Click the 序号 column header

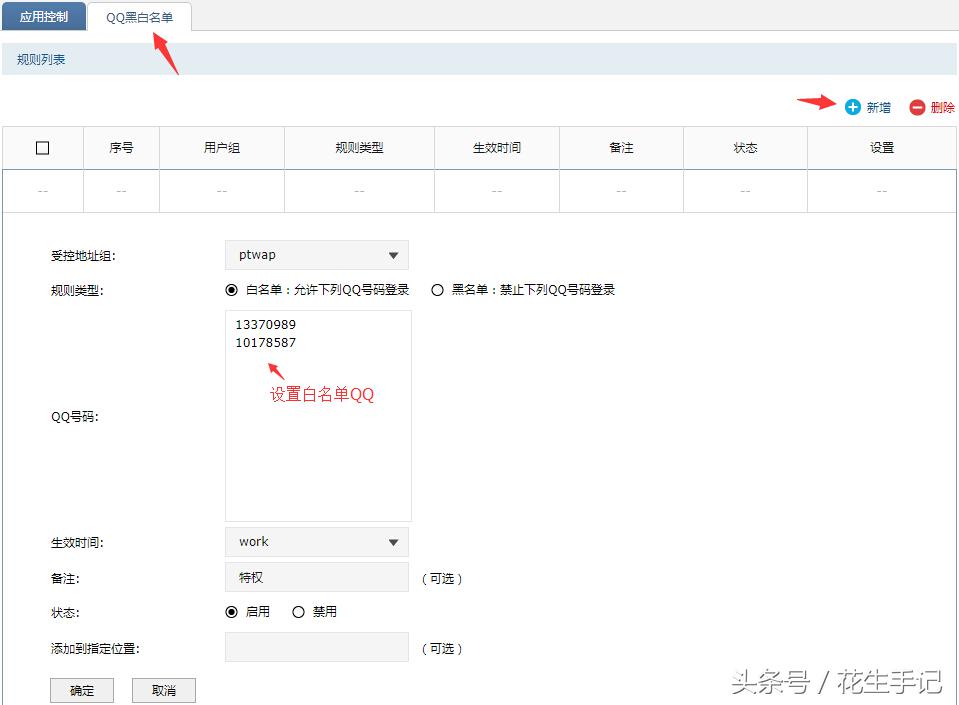[x=120, y=147]
